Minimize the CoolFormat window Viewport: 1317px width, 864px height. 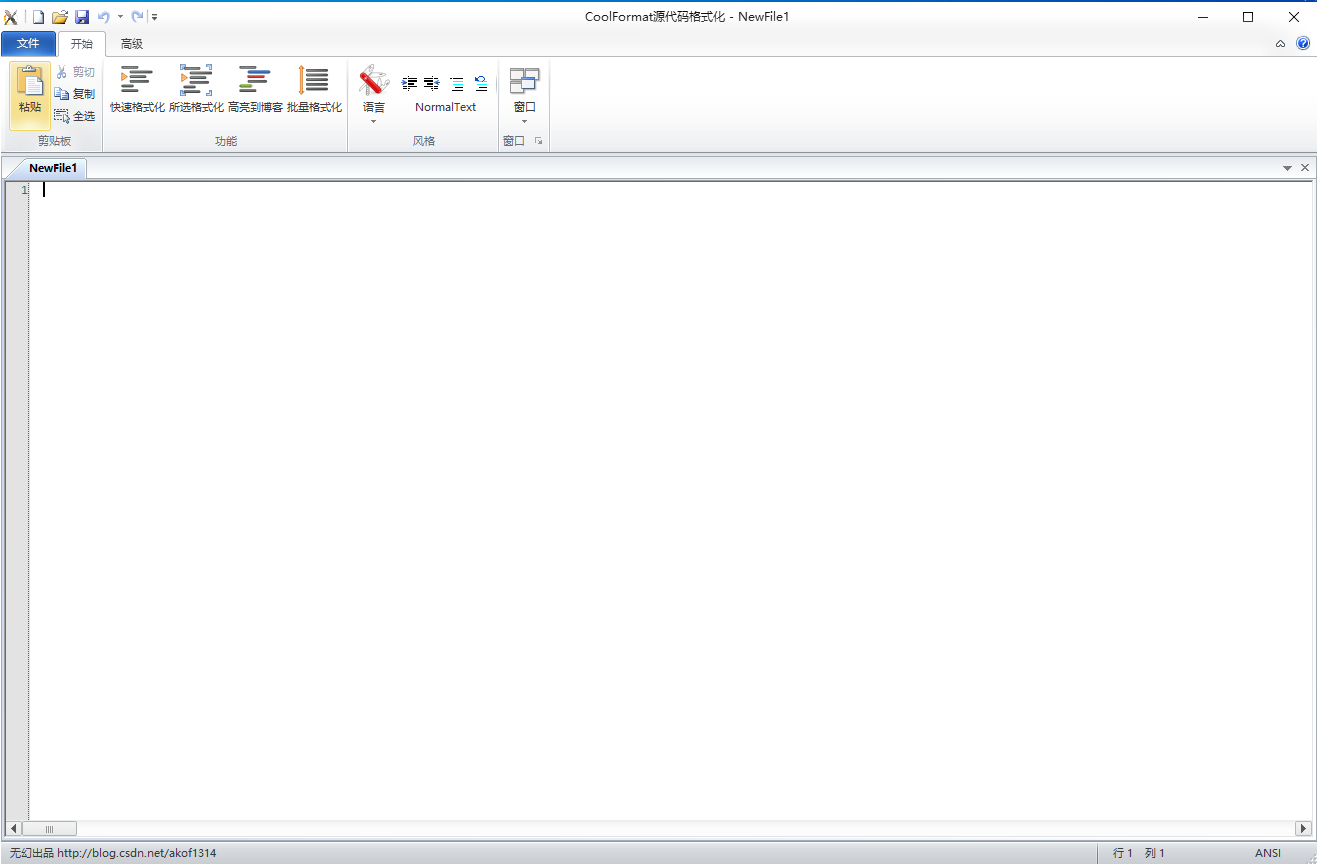coord(1202,17)
